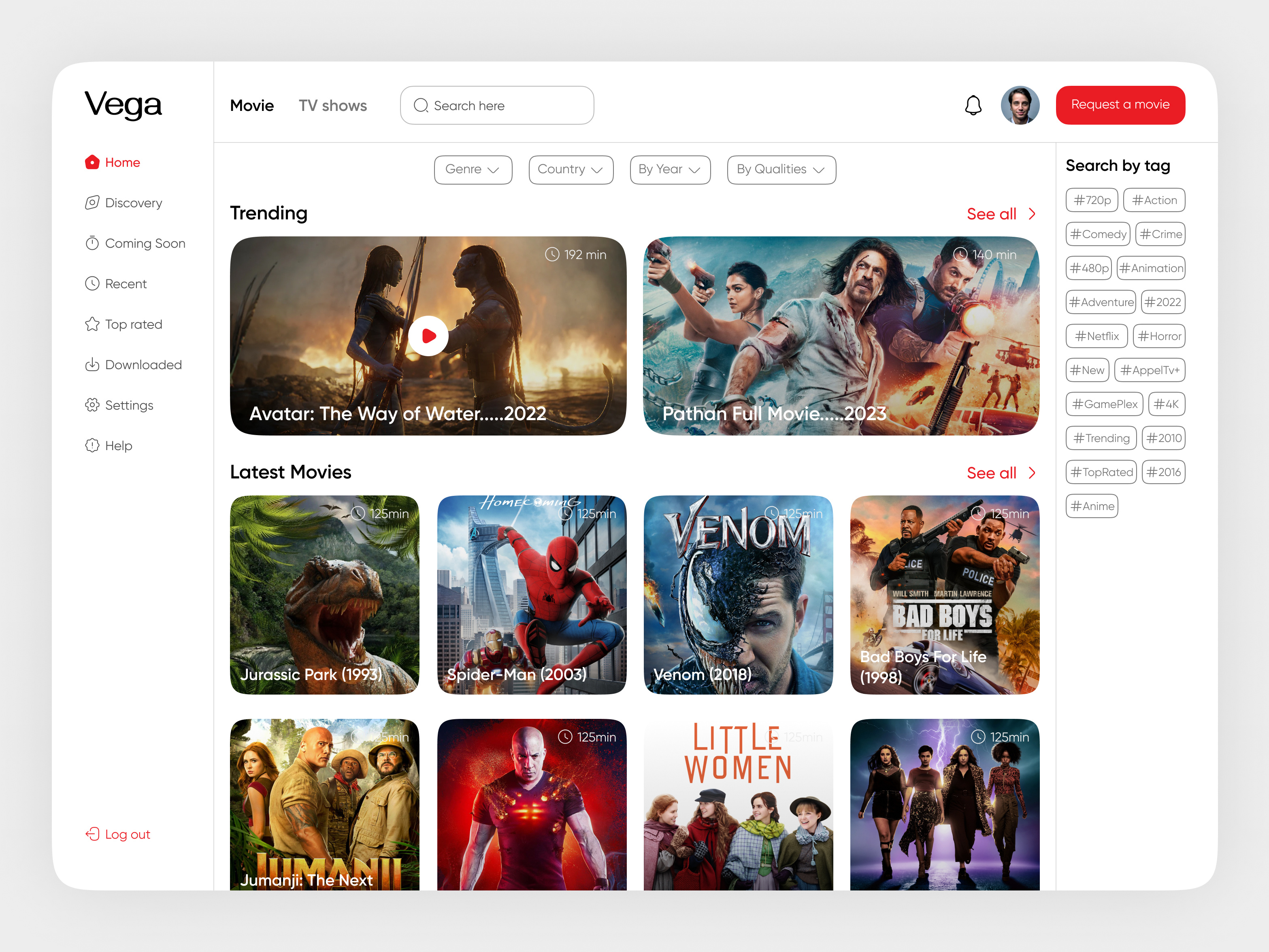1269x952 pixels.
Task: Open Jumanji: The Next poster
Action: click(325, 805)
